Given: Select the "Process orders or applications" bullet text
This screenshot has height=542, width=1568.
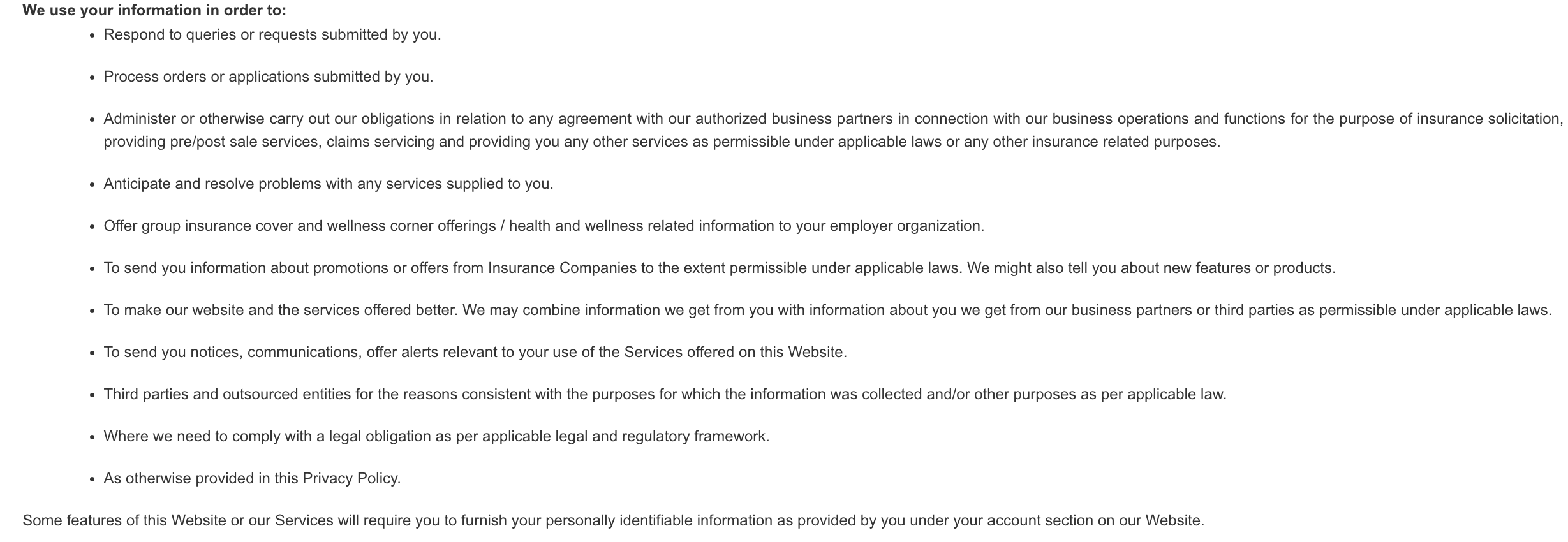Looking at the screenshot, I should click(269, 77).
